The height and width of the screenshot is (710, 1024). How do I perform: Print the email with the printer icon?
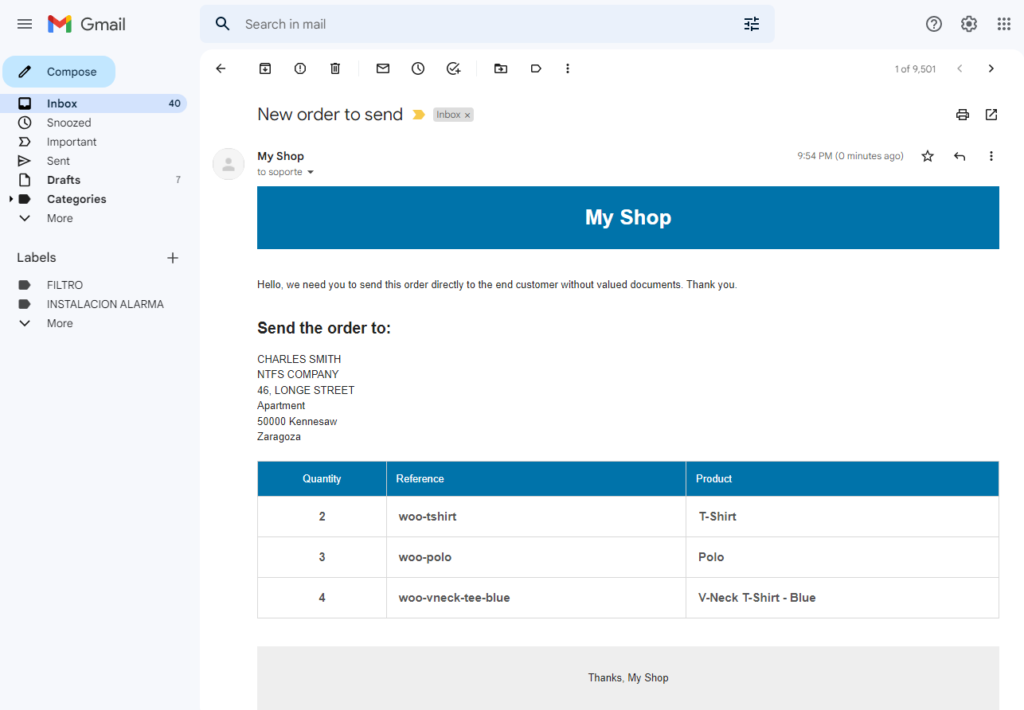[962, 115]
